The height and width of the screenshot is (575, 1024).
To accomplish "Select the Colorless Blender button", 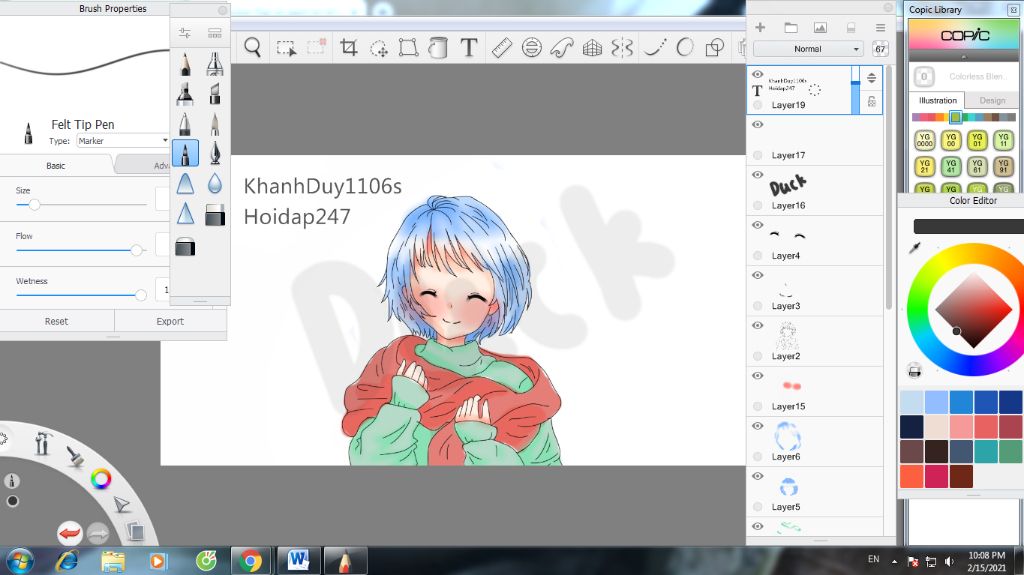I will 923,76.
